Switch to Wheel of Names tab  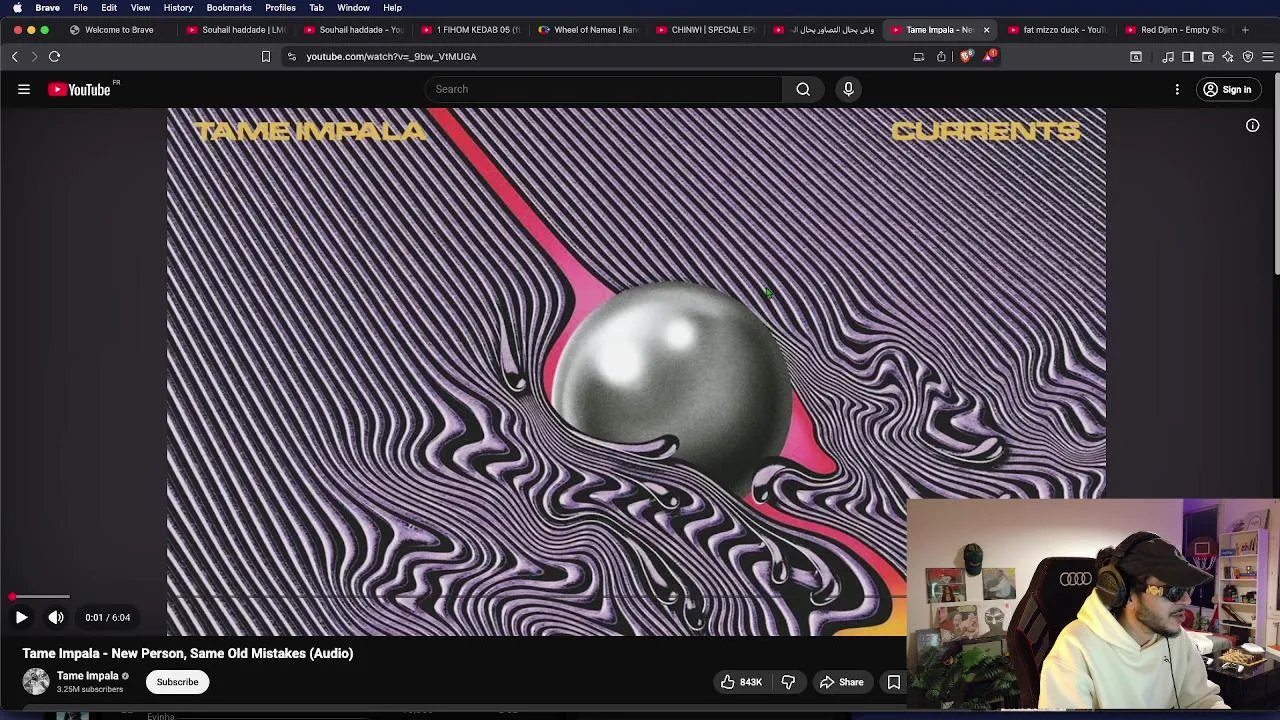(x=589, y=30)
